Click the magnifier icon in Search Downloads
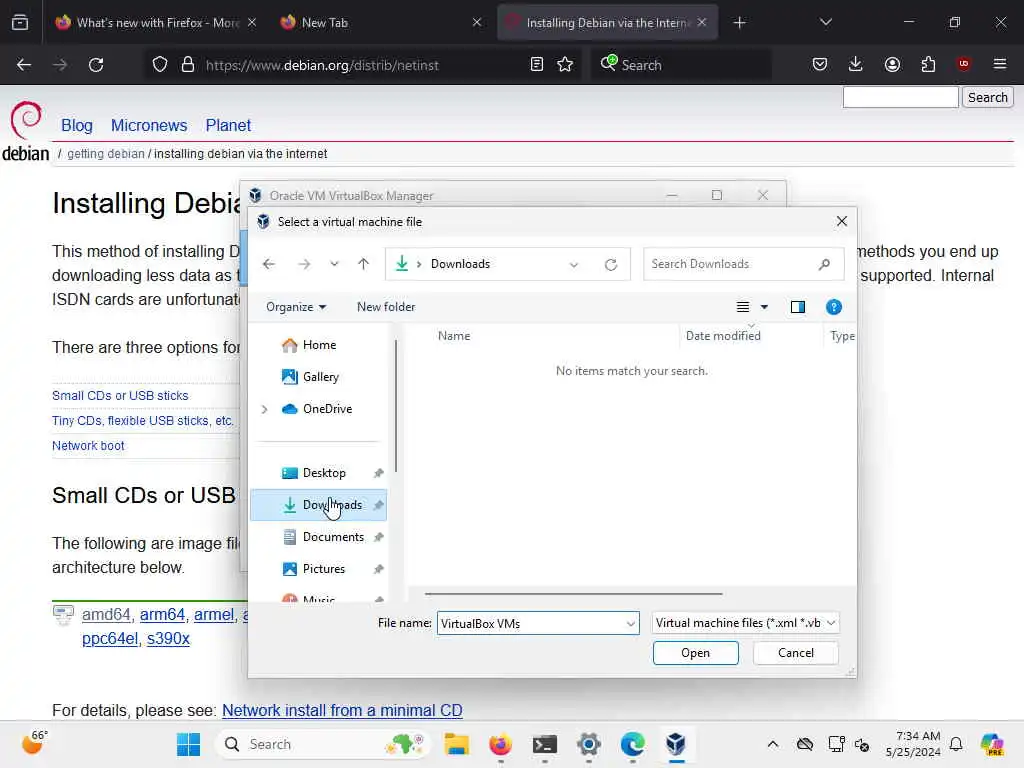Image resolution: width=1024 pixels, height=768 pixels. pos(824,264)
